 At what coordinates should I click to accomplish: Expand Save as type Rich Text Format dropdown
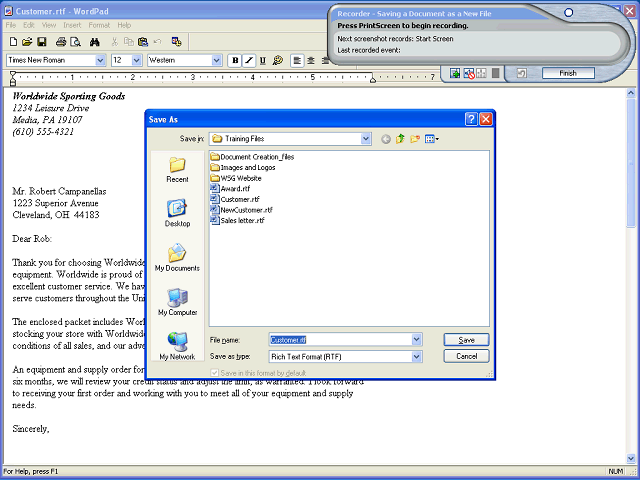pyautogui.click(x=416, y=357)
